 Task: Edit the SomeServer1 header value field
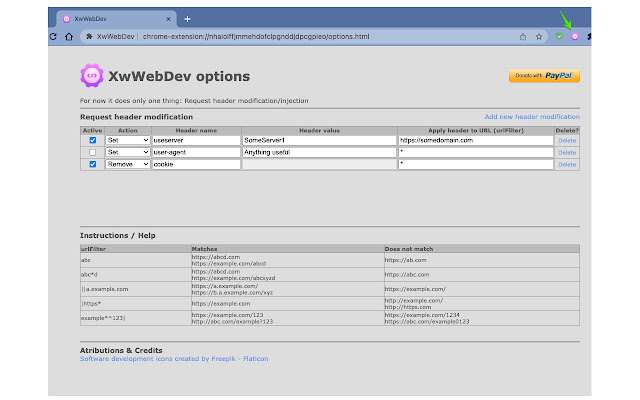pos(319,140)
